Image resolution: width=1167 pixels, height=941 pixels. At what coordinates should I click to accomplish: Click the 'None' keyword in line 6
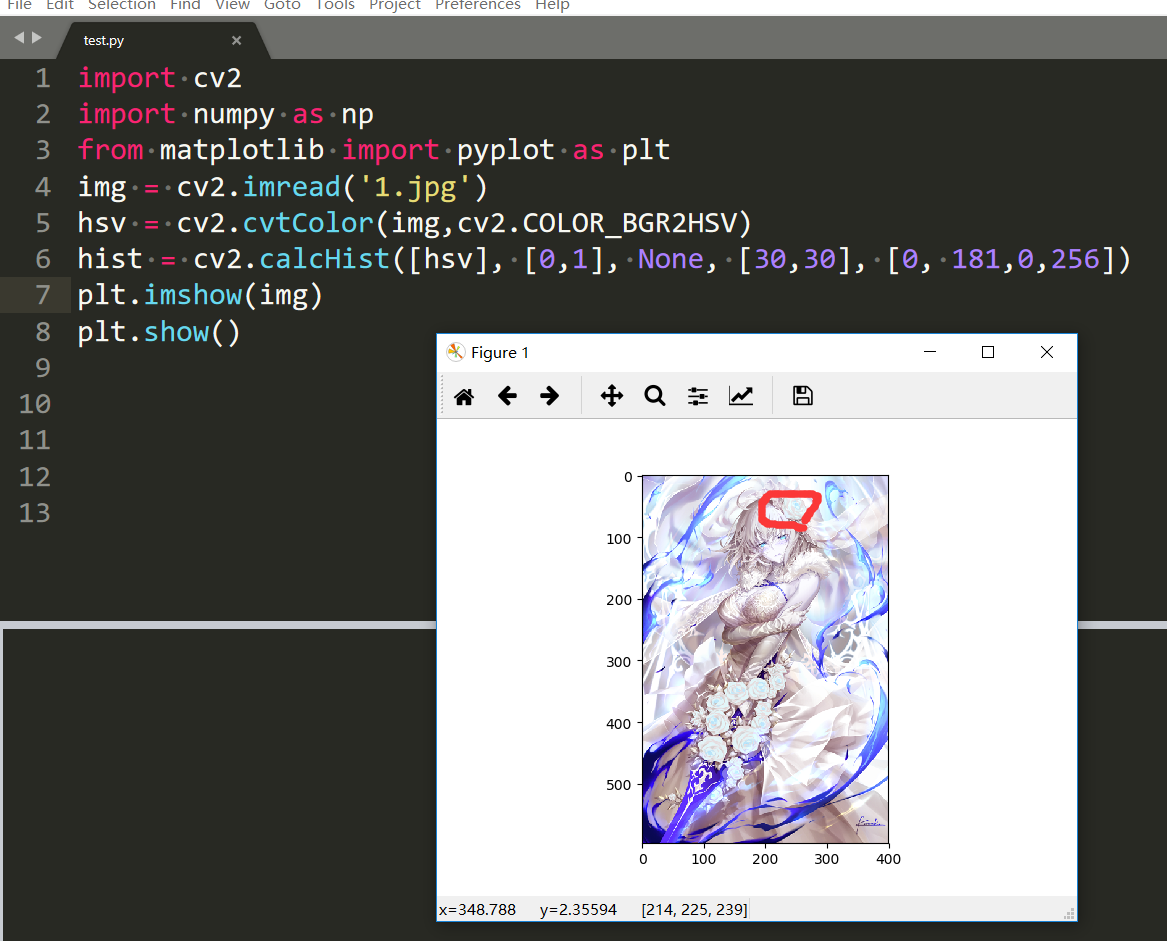[x=671, y=259]
